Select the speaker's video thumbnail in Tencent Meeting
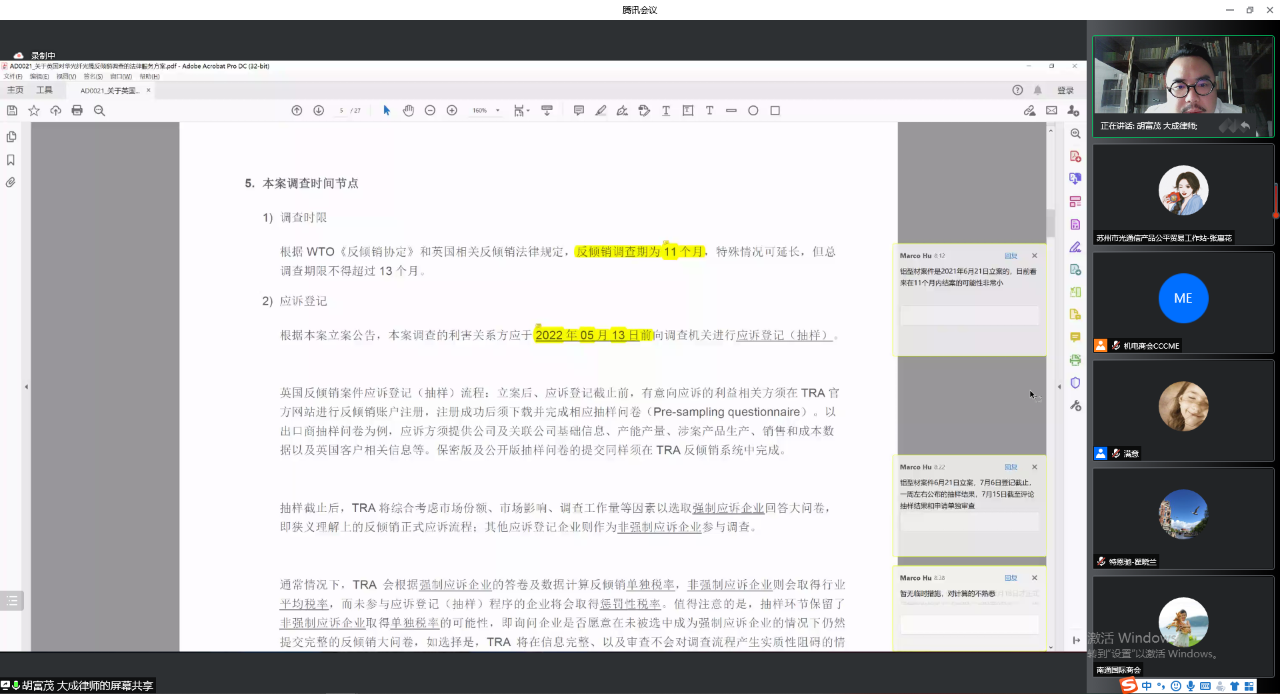The height and width of the screenshot is (694, 1280). pos(1183,86)
